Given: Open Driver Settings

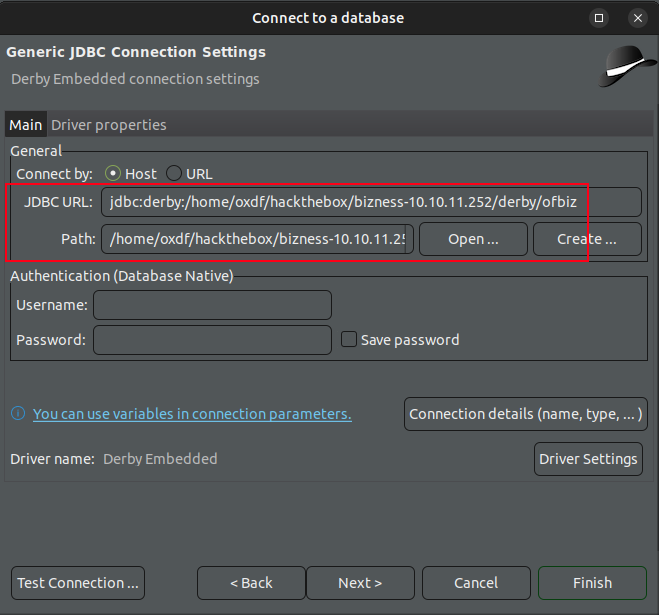Looking at the screenshot, I should click(588, 459).
